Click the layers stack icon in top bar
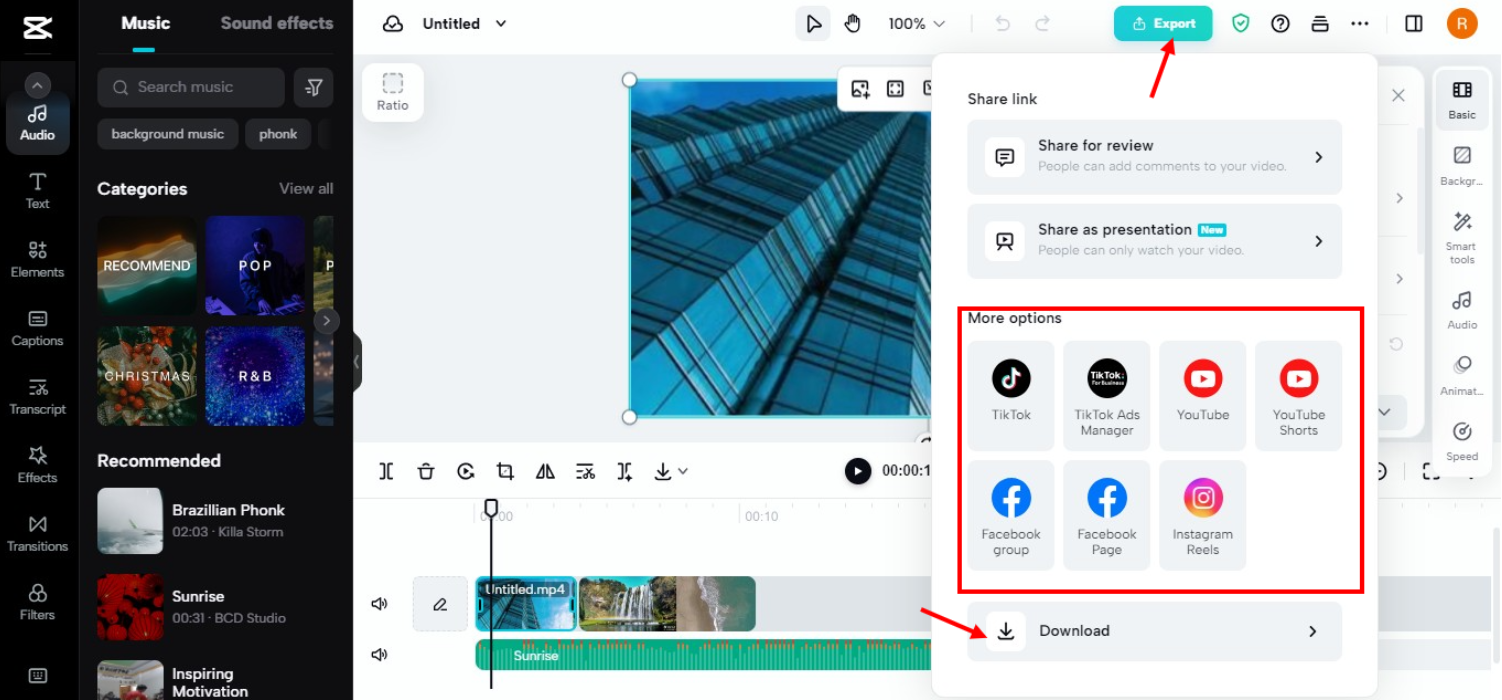1502x700 pixels. pyautogui.click(x=1320, y=24)
